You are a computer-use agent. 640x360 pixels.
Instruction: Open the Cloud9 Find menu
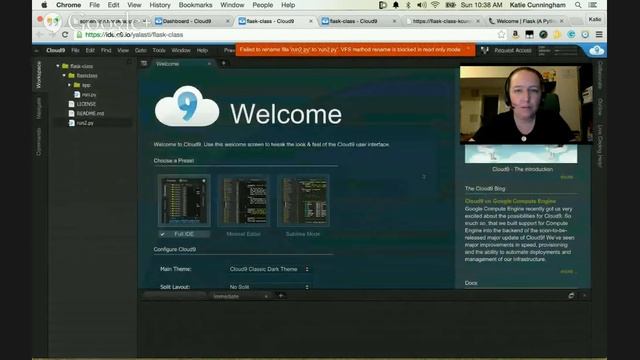[x=106, y=50]
